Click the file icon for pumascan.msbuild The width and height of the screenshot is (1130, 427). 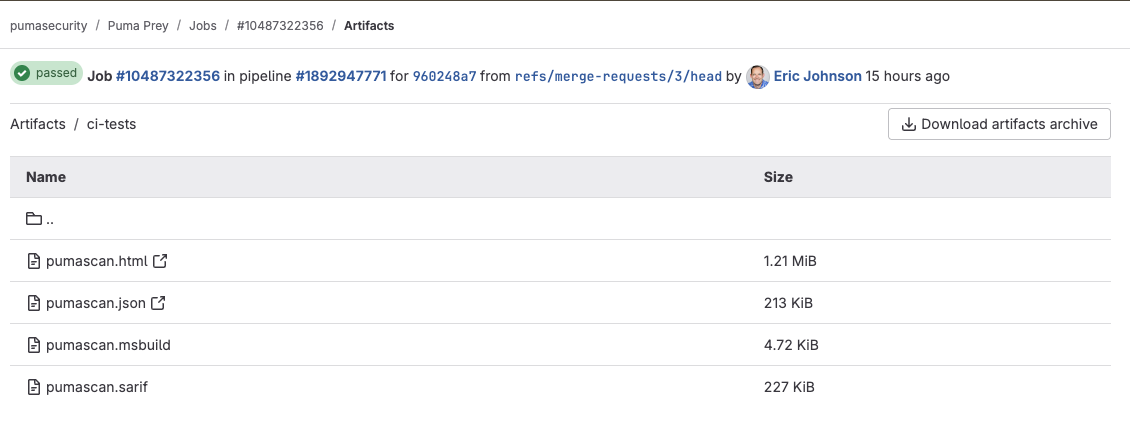pos(33,345)
